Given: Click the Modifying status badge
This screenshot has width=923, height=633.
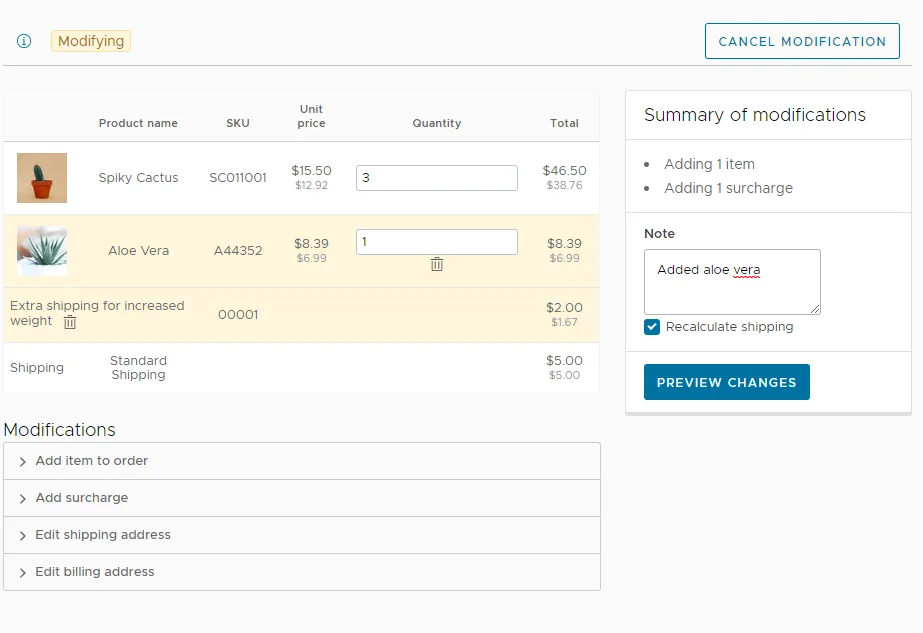Looking at the screenshot, I should coord(91,41).
